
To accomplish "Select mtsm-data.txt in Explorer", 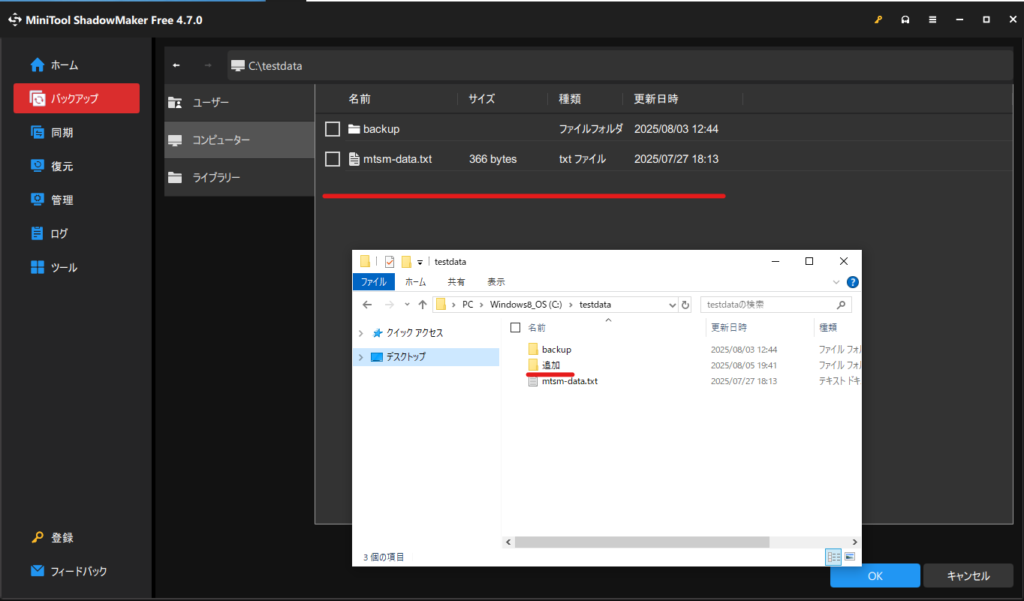I will pos(569,381).
